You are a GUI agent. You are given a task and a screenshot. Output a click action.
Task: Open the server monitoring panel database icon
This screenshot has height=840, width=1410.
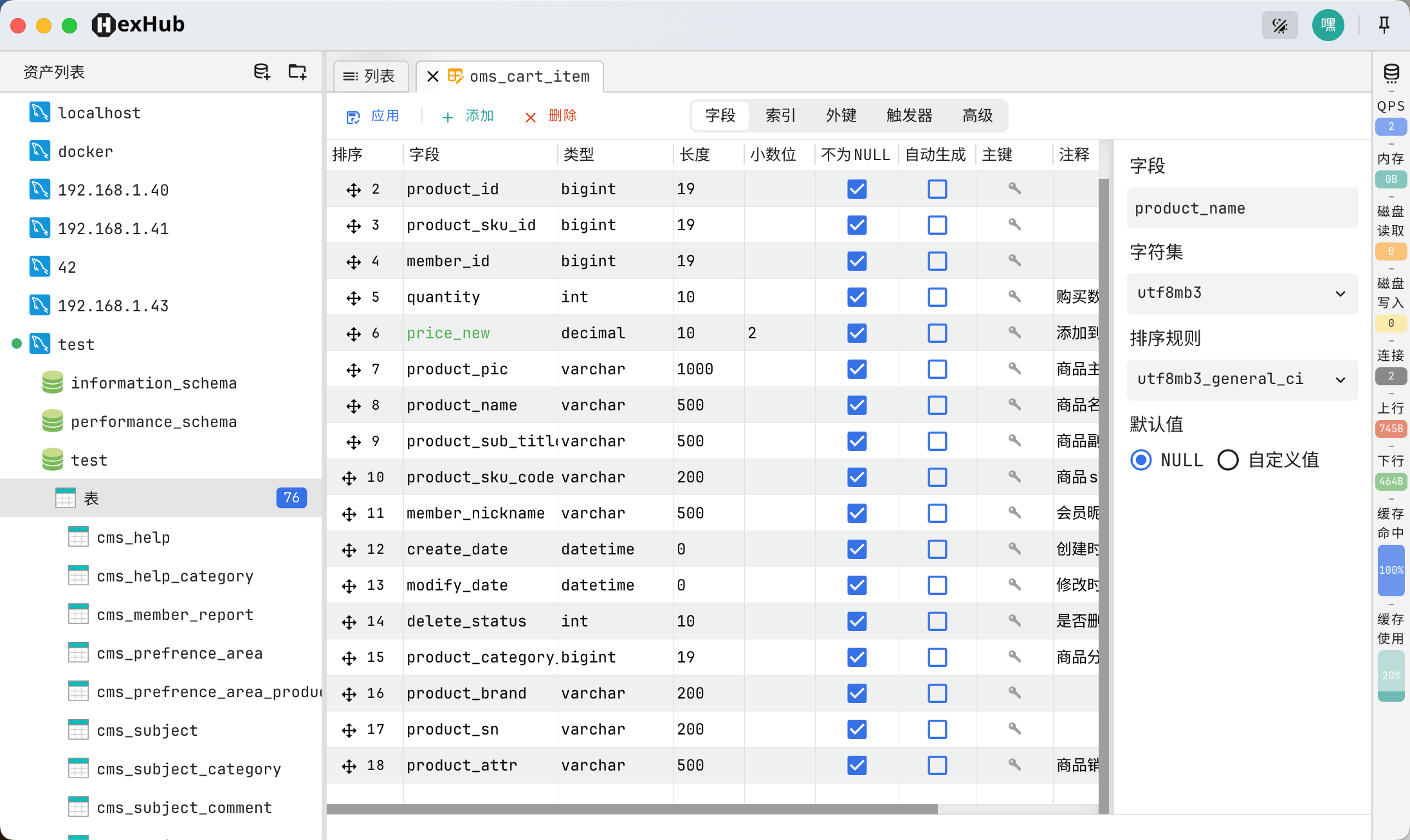click(x=1391, y=73)
